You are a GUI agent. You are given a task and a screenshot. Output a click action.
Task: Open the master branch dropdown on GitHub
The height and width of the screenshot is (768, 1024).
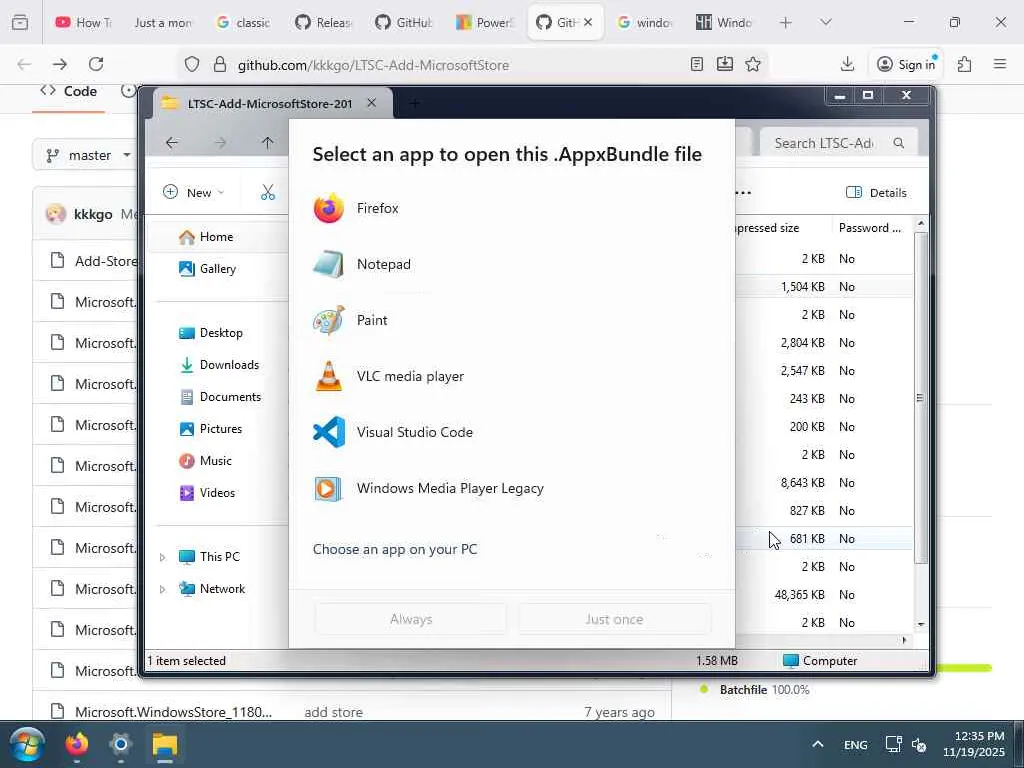[x=88, y=155]
